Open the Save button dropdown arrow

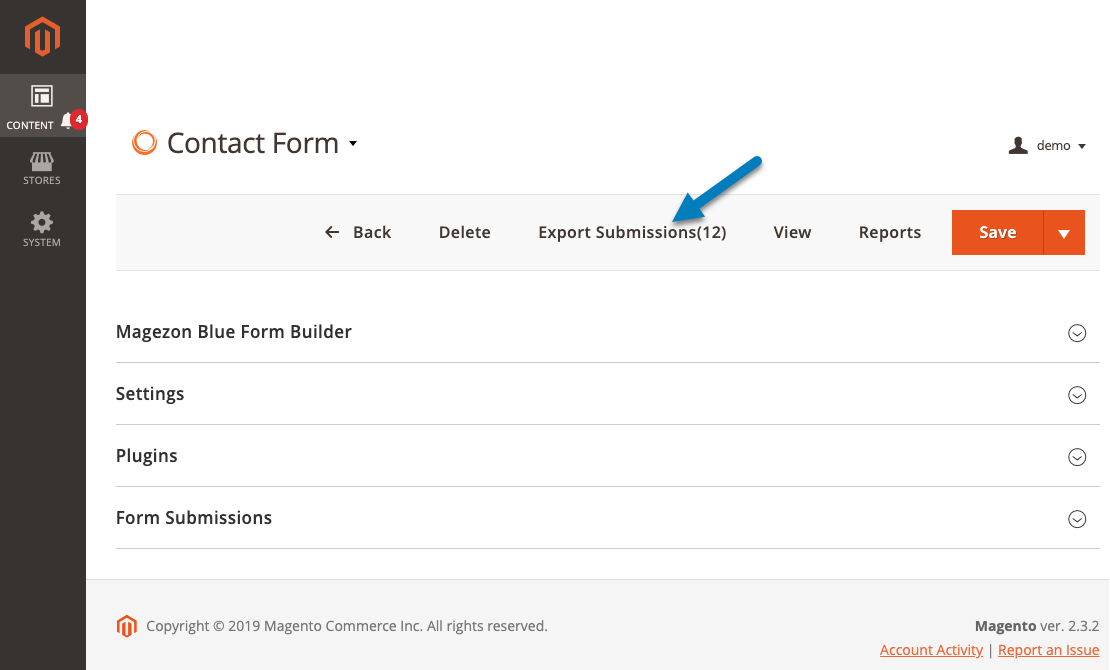1064,232
